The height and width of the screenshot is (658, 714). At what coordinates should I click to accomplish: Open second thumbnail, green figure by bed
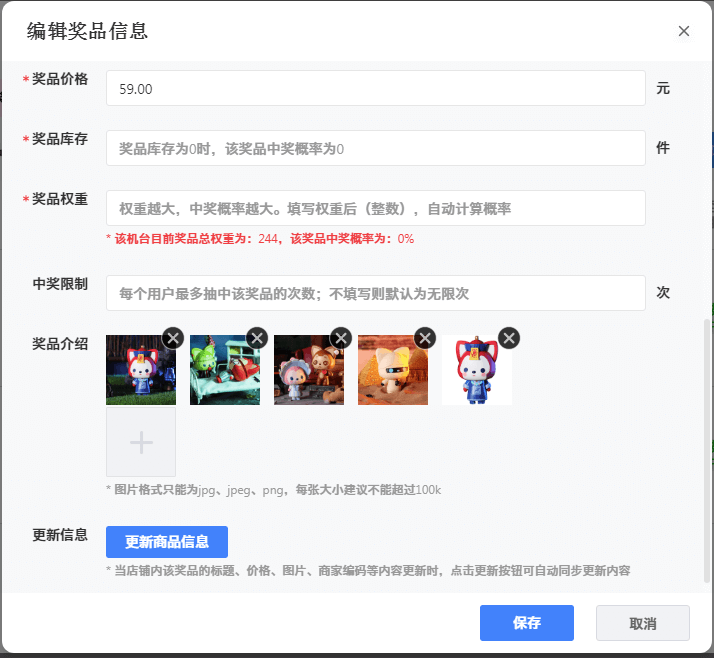(x=225, y=370)
